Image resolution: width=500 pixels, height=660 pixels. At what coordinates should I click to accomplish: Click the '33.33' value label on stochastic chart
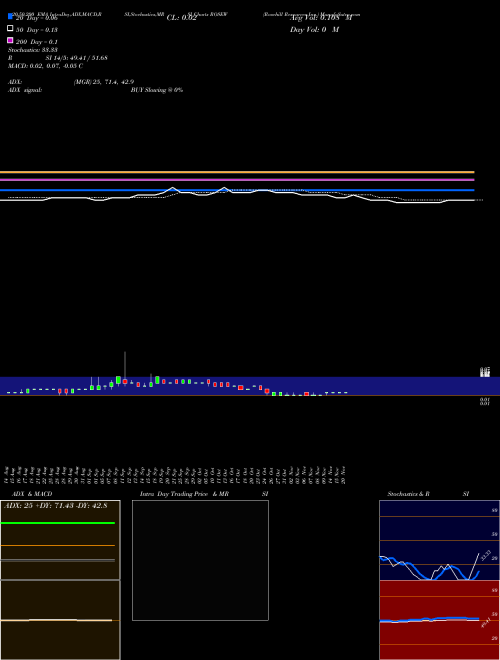tap(486, 555)
